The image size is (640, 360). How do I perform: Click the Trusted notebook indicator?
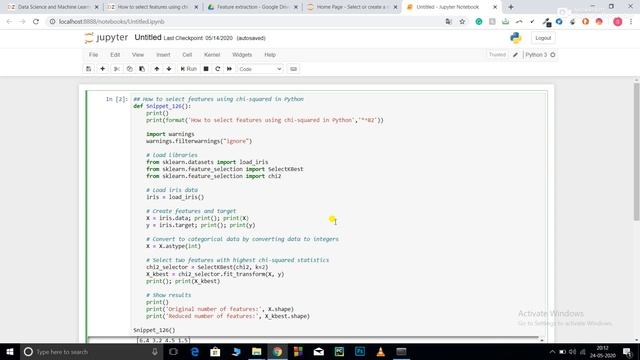pos(497,55)
